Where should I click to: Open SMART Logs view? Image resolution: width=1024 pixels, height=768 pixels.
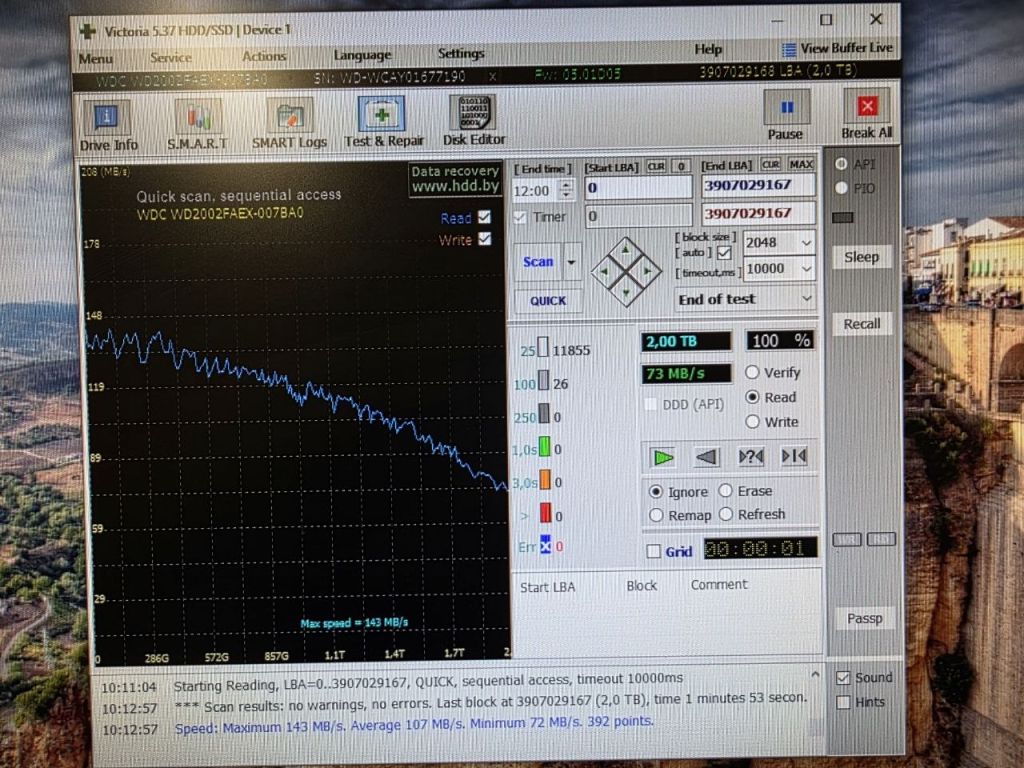tap(289, 125)
